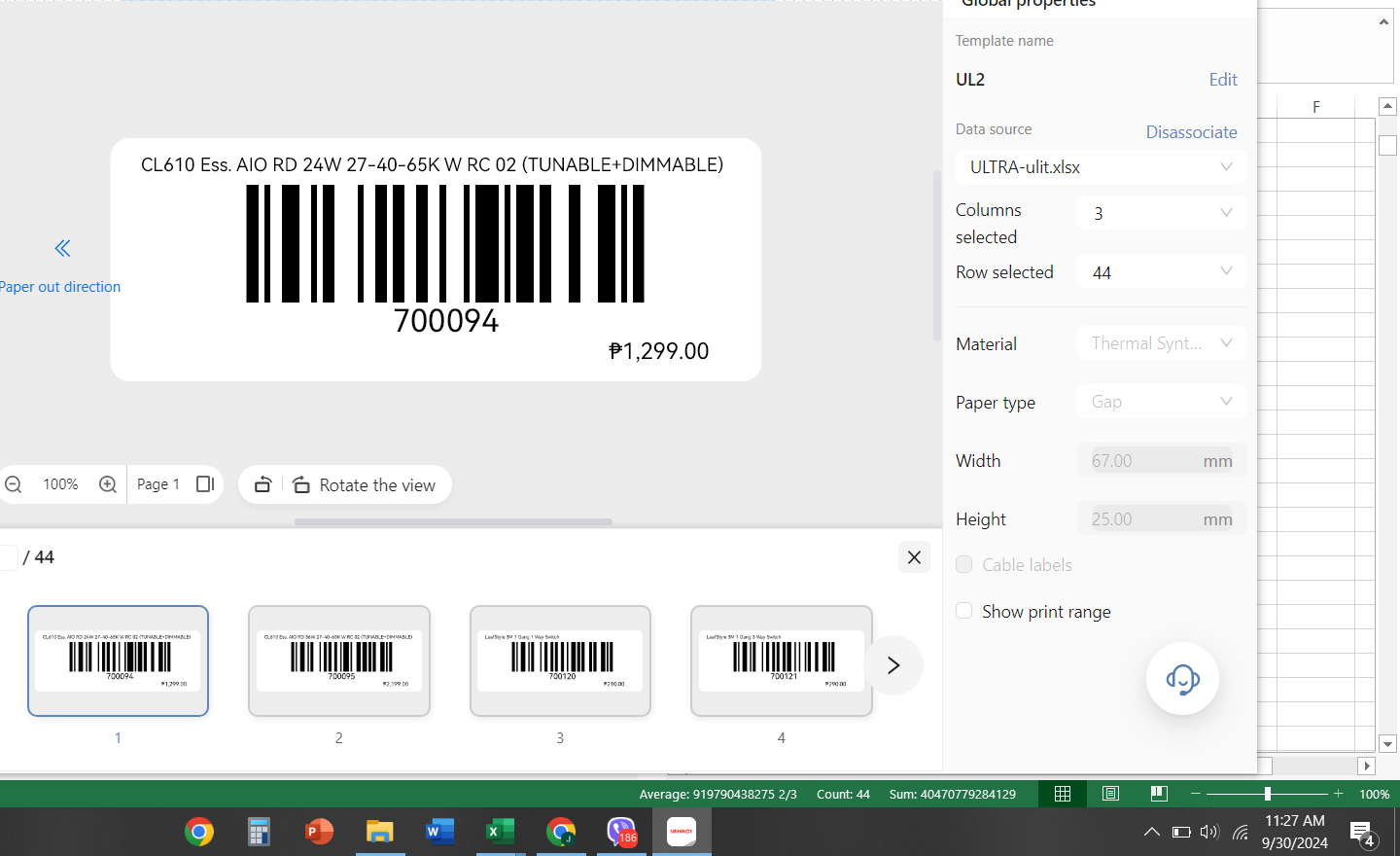Click Disassociate data source link
The height and width of the screenshot is (856, 1400).
point(1191,132)
